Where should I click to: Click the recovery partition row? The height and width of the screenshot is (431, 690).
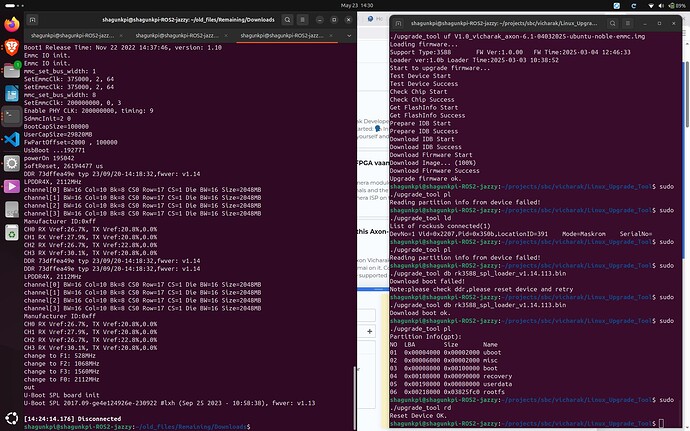[451, 376]
